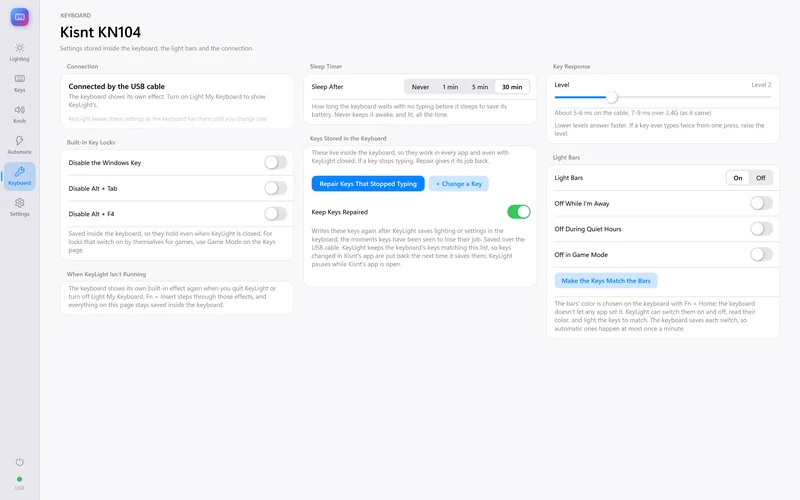
Task: Click the Key Response level slider handle
Action: pos(611,97)
